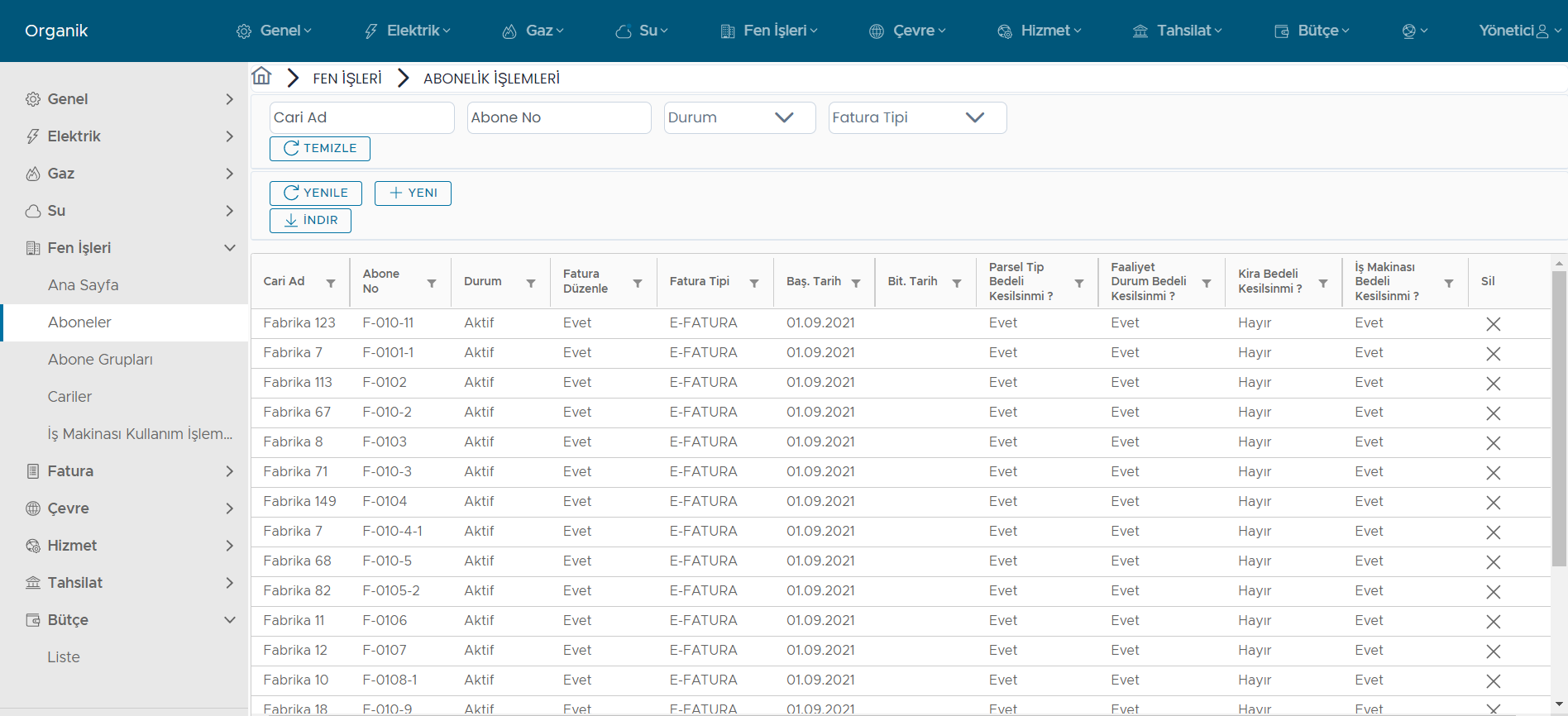The height and width of the screenshot is (716, 1568).
Task: Open the Durum dropdown filter
Action: click(739, 117)
